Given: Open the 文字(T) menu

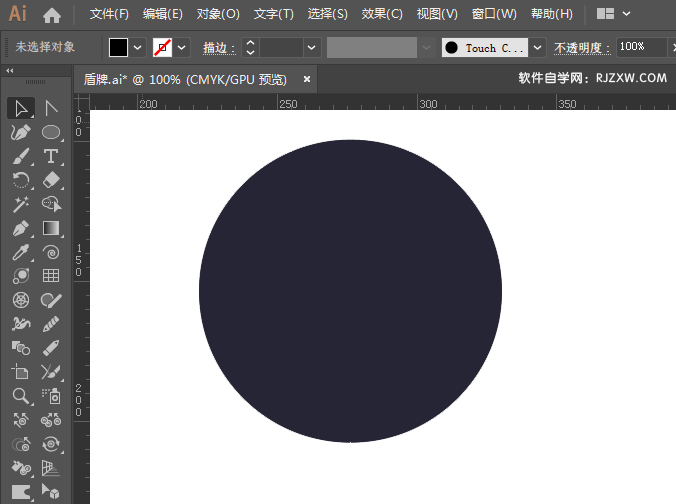Looking at the screenshot, I should [x=274, y=14].
